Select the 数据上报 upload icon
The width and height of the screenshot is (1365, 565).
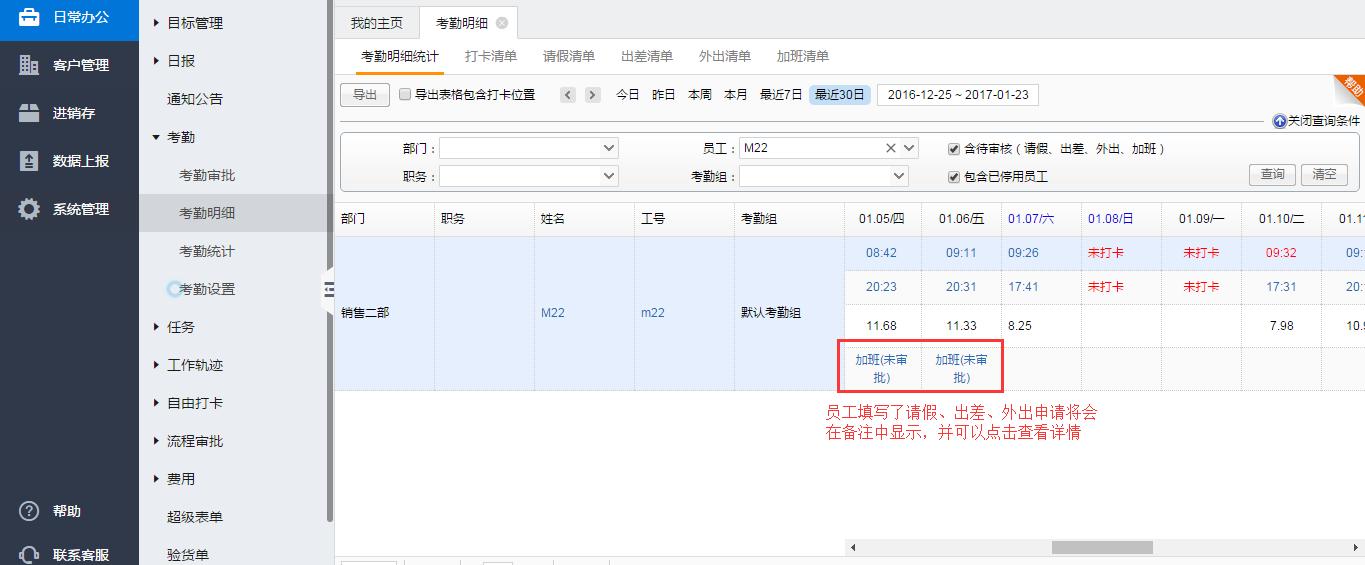pos(29,161)
